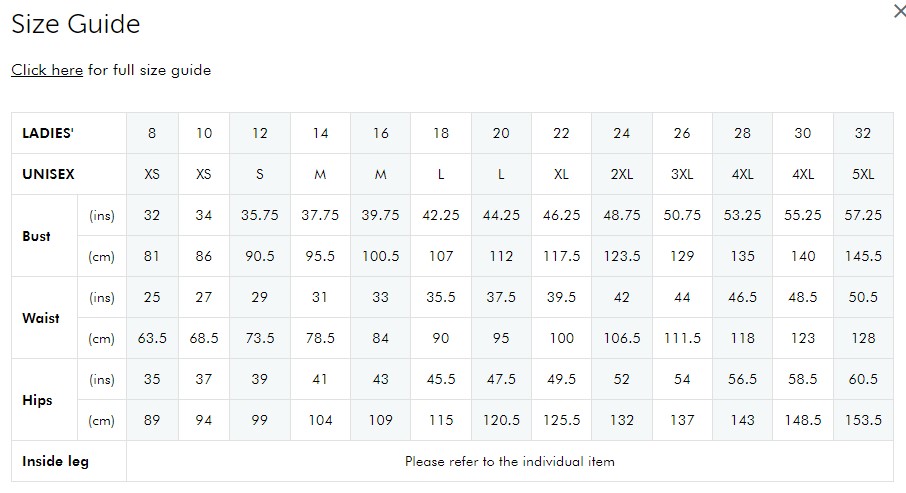Close the Size Guide popup
The image size is (906, 493).
coord(899,11)
